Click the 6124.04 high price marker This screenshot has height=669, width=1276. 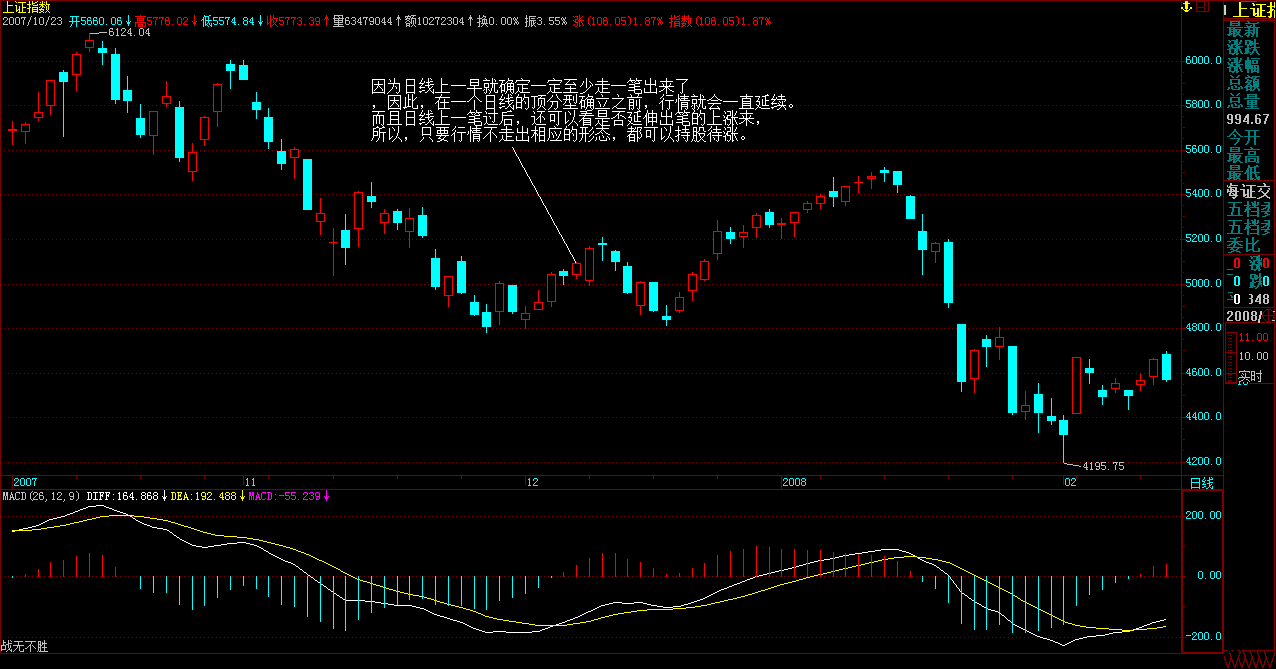click(128, 33)
